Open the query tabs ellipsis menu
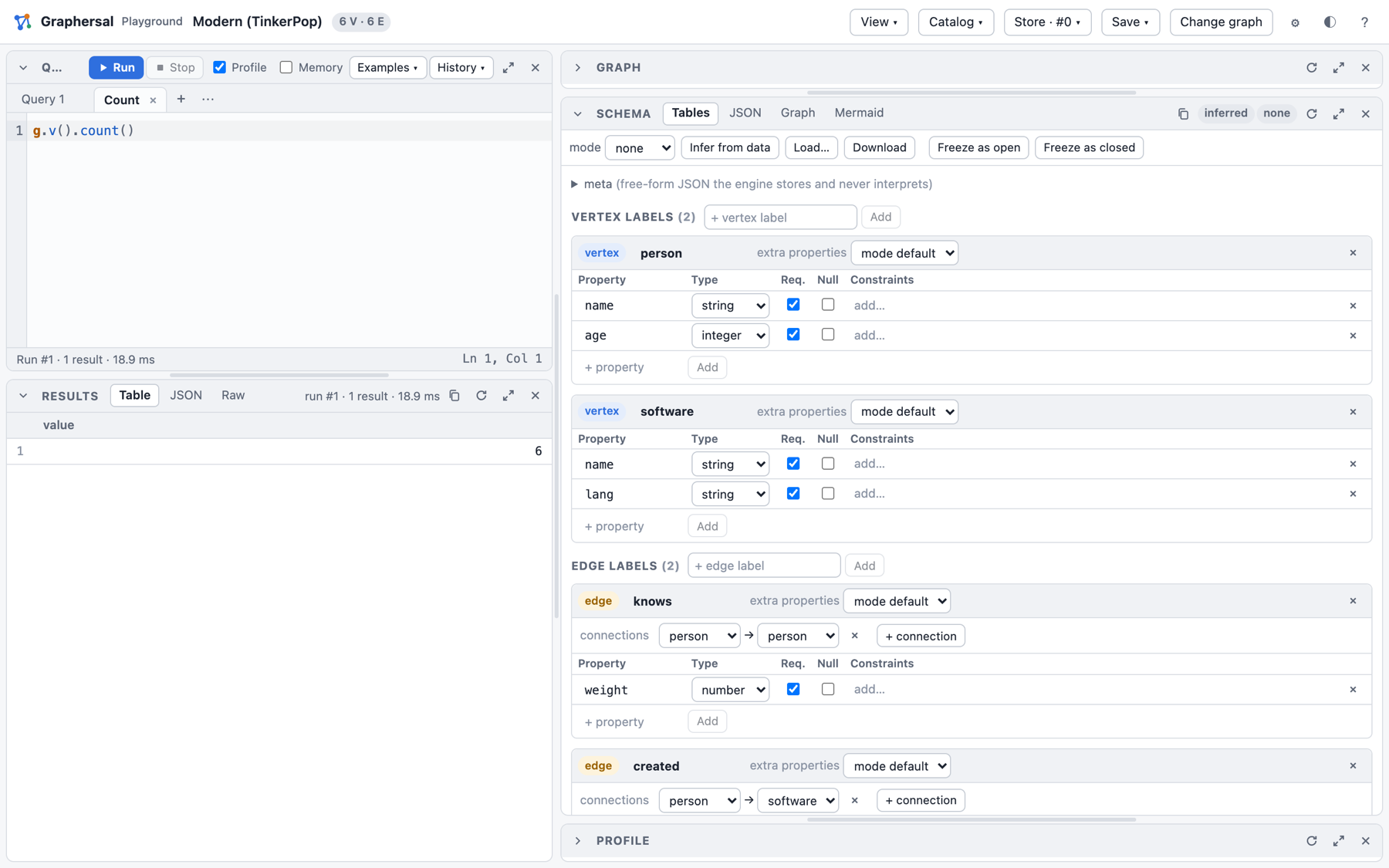The width and height of the screenshot is (1389, 868). point(208,100)
